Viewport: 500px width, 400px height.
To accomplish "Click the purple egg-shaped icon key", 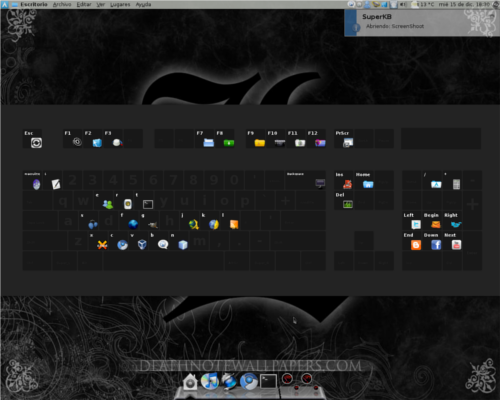I will coord(36,184).
